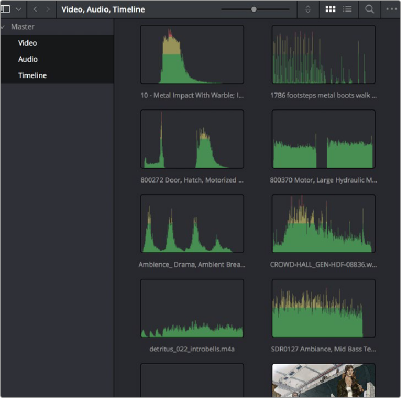Select the CROWD-HALL_GEN-HDF clip thumbnail
Viewport: 401px width, 398px height.
pos(324,224)
